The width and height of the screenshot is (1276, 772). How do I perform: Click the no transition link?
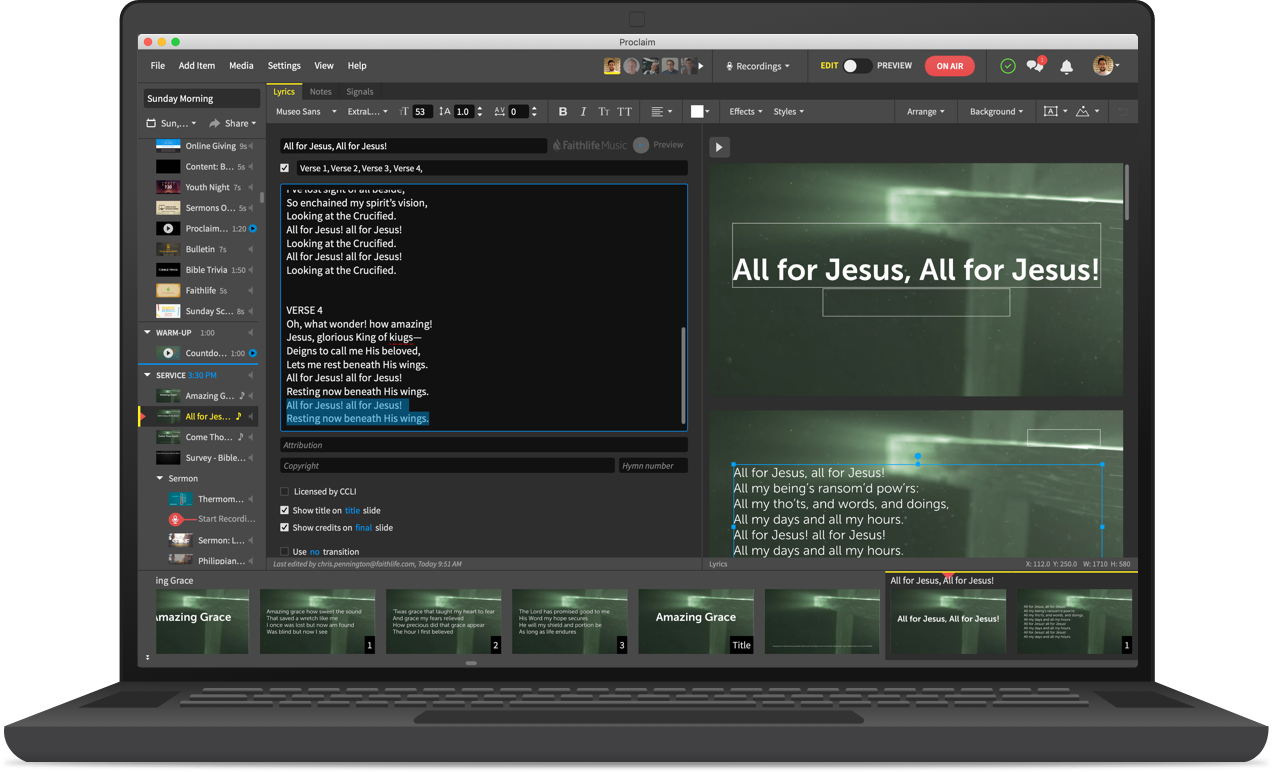315,552
